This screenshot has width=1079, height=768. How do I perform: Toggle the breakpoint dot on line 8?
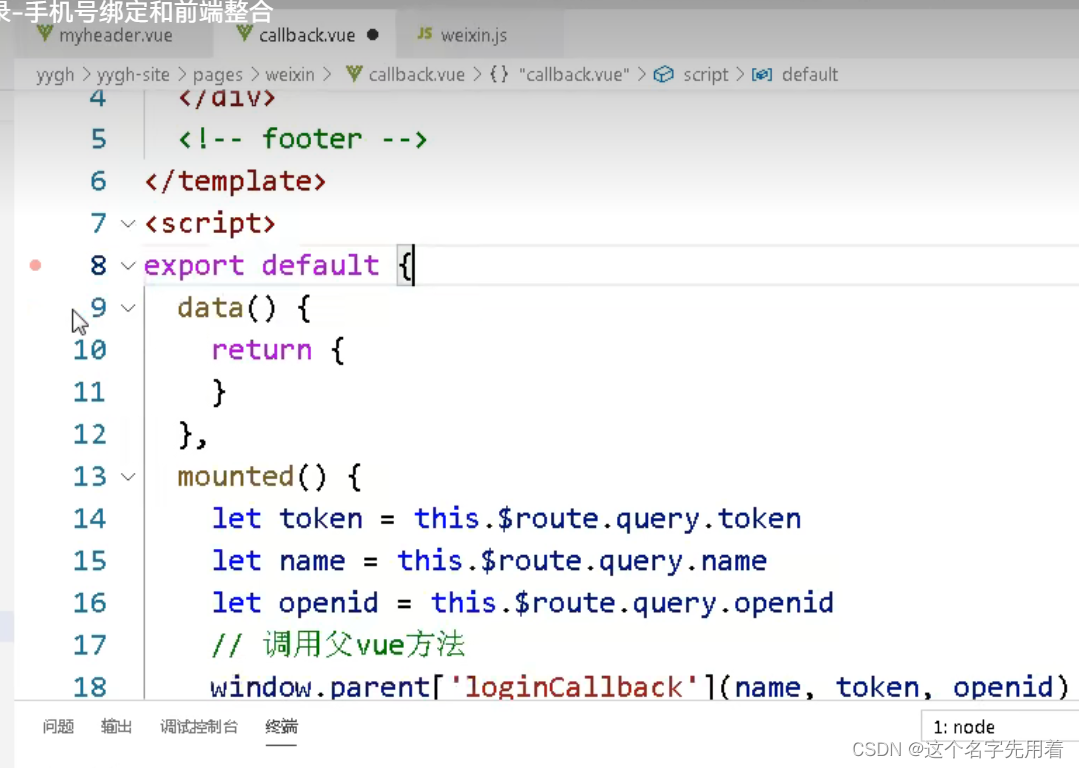36,265
